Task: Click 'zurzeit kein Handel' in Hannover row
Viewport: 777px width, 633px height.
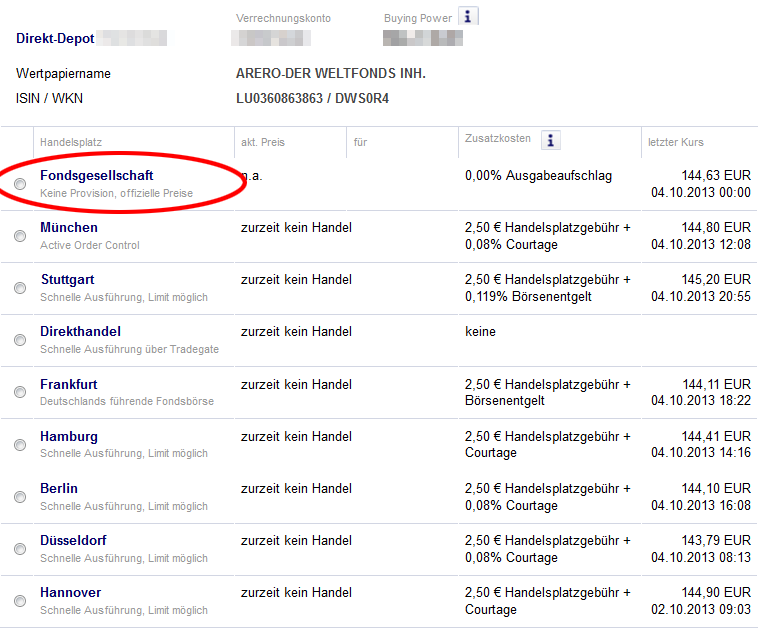Action: click(x=296, y=593)
